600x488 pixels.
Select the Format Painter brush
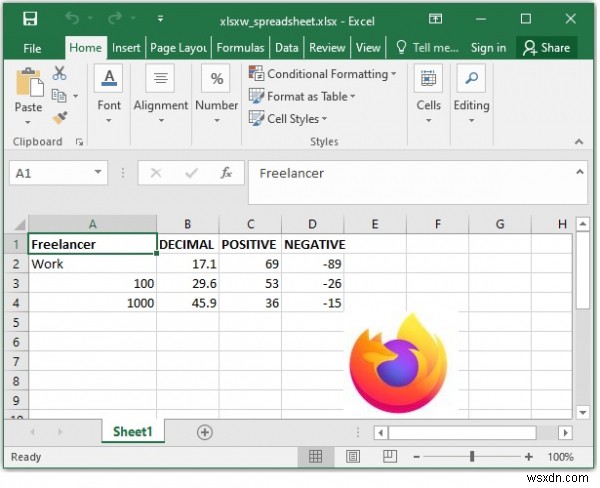pos(60,118)
